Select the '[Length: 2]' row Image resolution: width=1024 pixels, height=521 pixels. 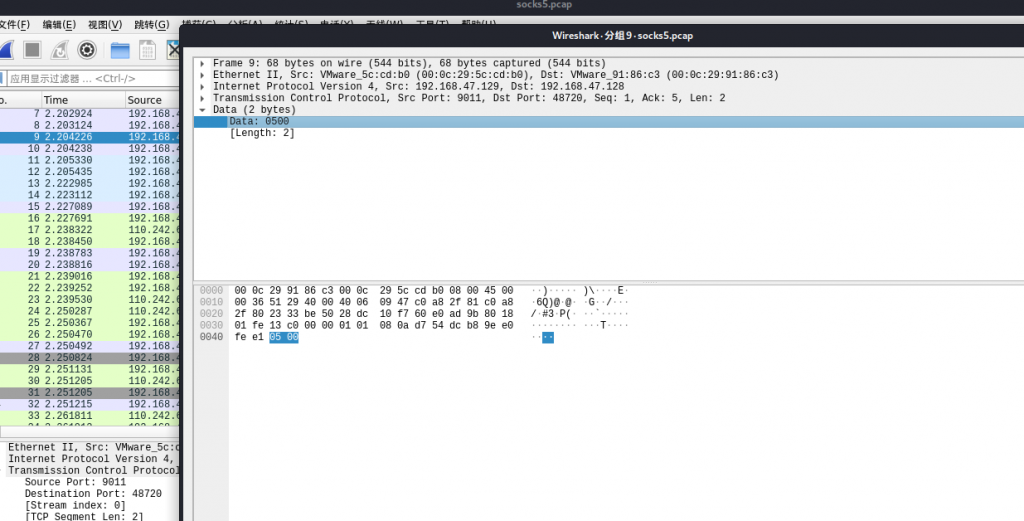point(609,133)
